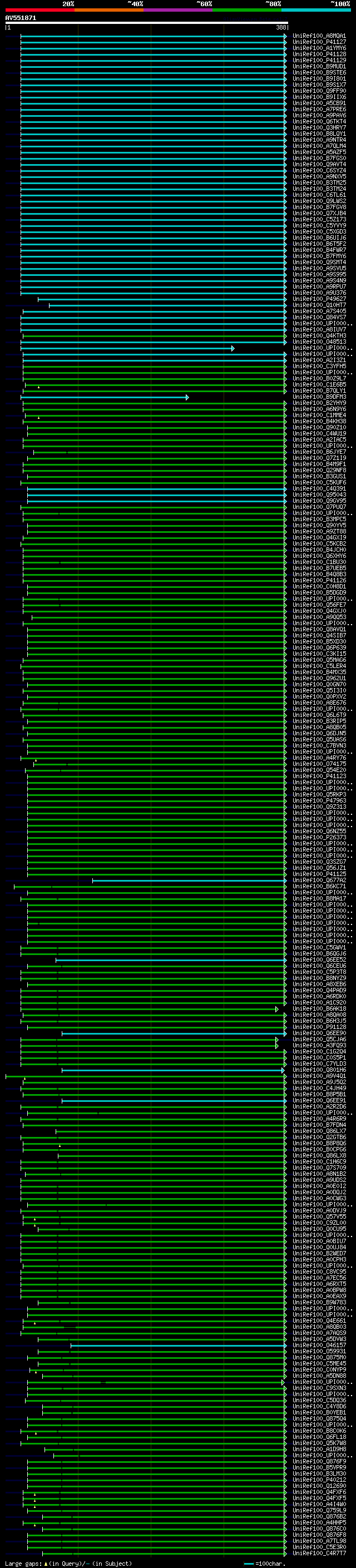
Task: Click the cyan ~100% identity legend segment
Action: point(316,10)
